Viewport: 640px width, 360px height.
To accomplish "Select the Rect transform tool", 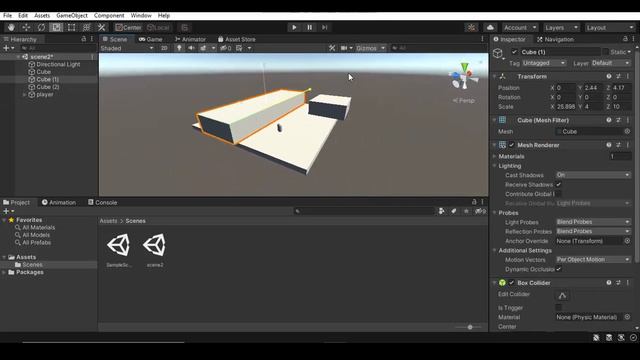I will pyautogui.click(x=71, y=27).
